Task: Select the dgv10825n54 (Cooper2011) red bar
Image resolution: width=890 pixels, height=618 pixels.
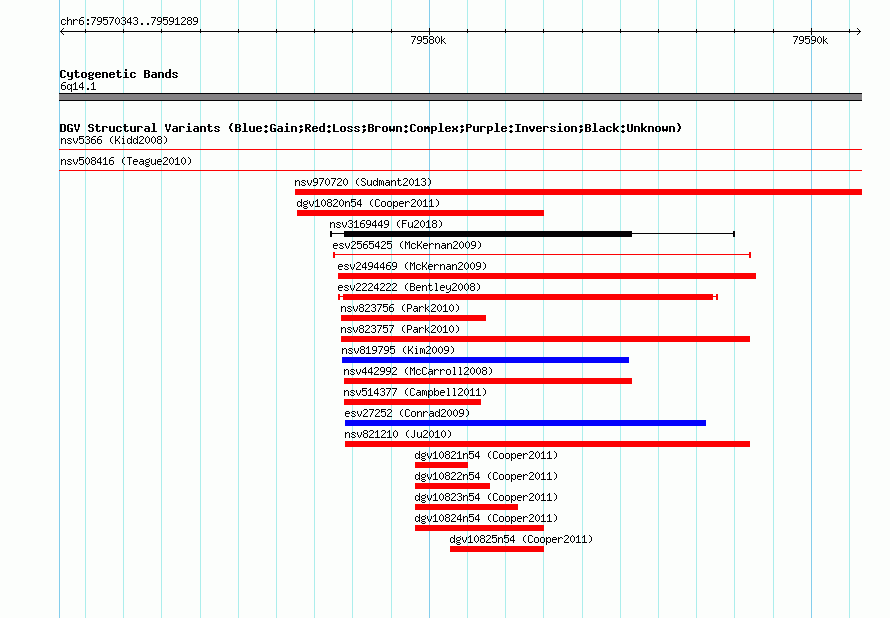Action: tap(497, 549)
